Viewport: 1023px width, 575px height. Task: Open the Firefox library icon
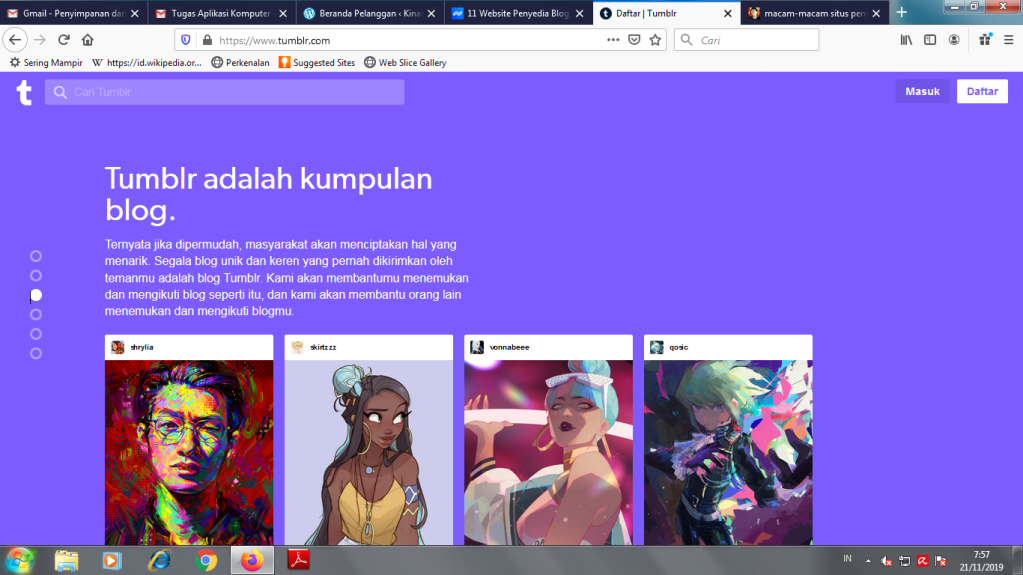click(x=907, y=40)
